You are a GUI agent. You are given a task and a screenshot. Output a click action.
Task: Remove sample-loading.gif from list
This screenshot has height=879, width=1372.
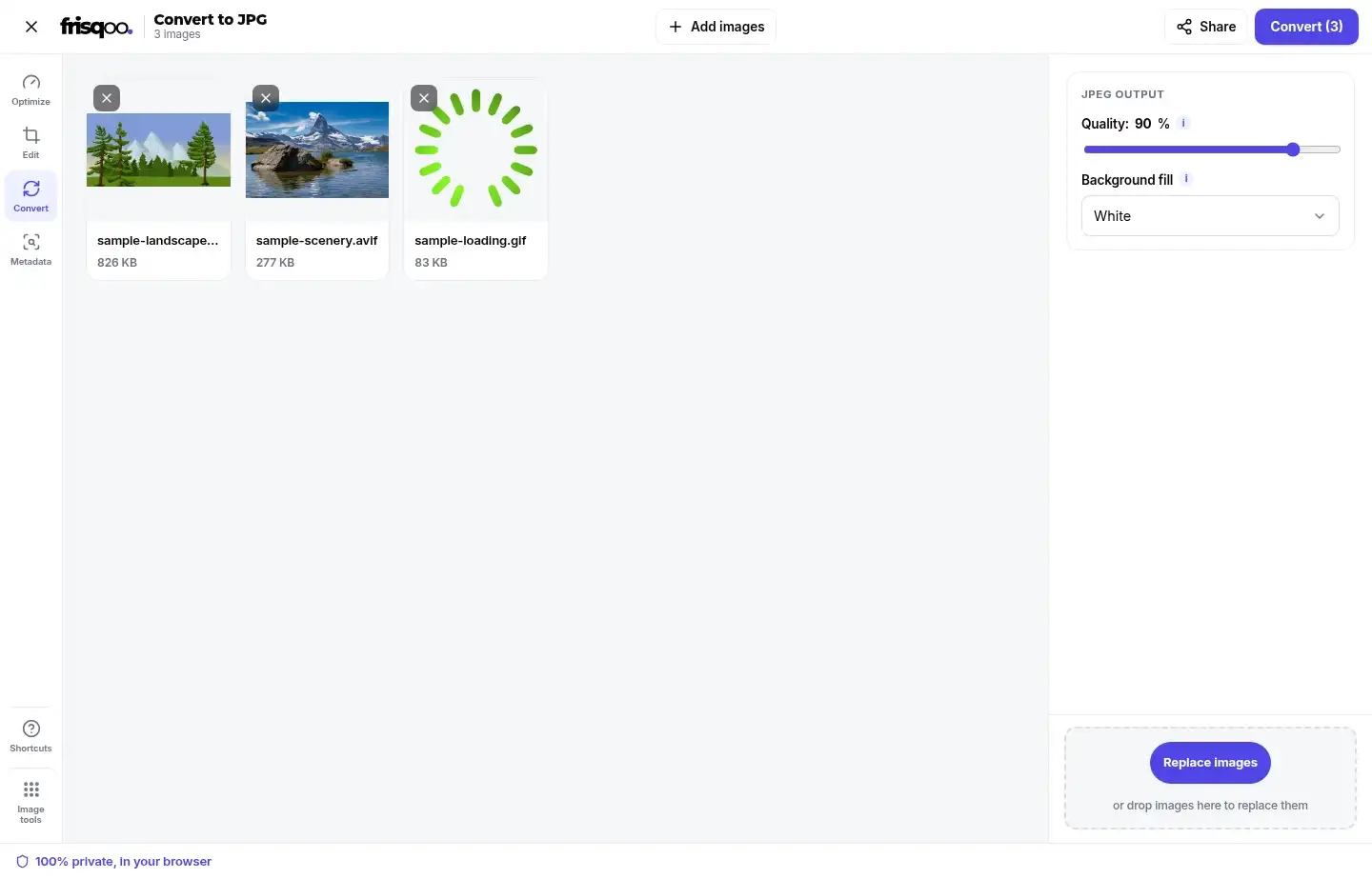click(424, 98)
